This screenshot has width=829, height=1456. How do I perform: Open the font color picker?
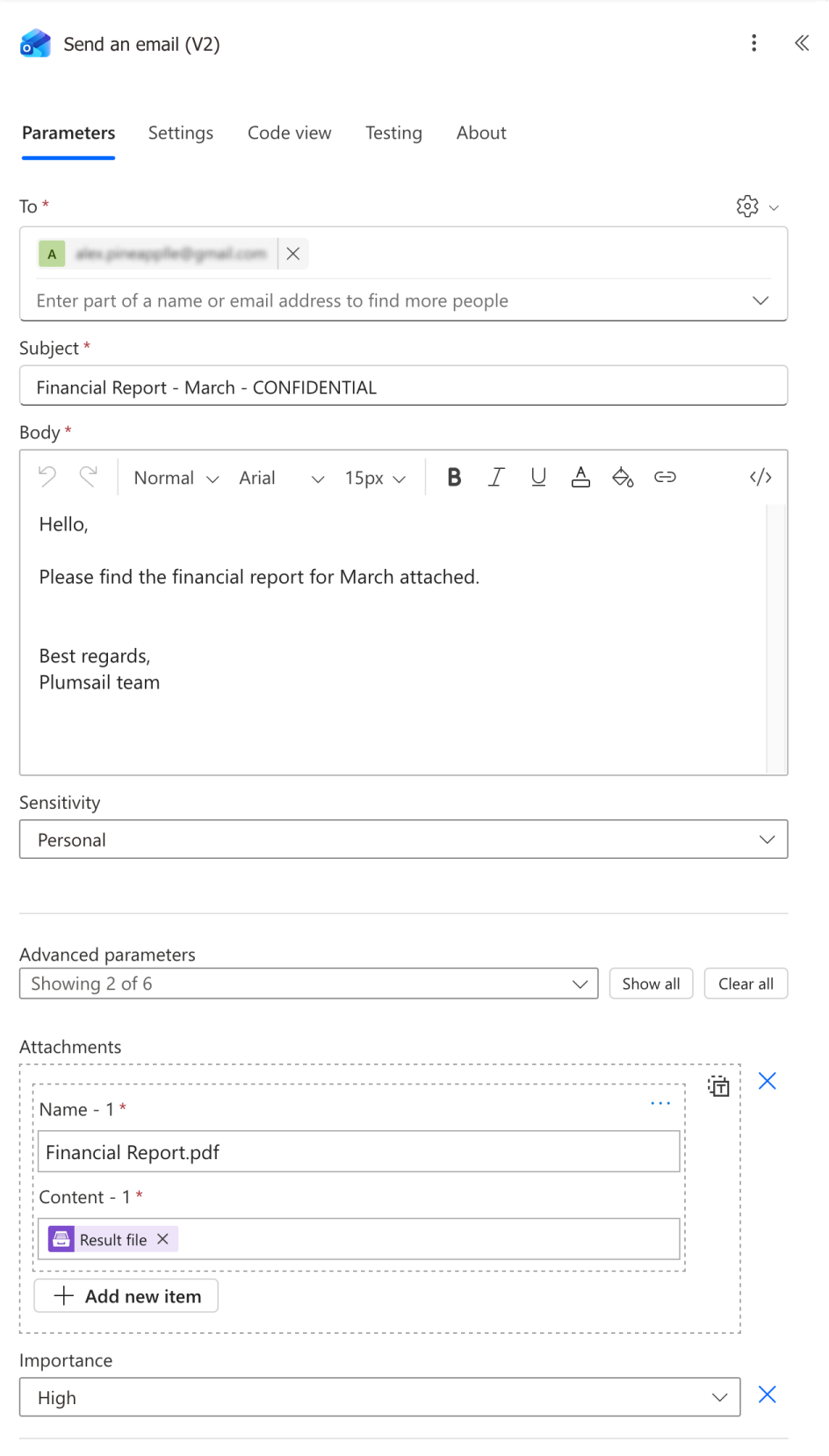click(580, 477)
